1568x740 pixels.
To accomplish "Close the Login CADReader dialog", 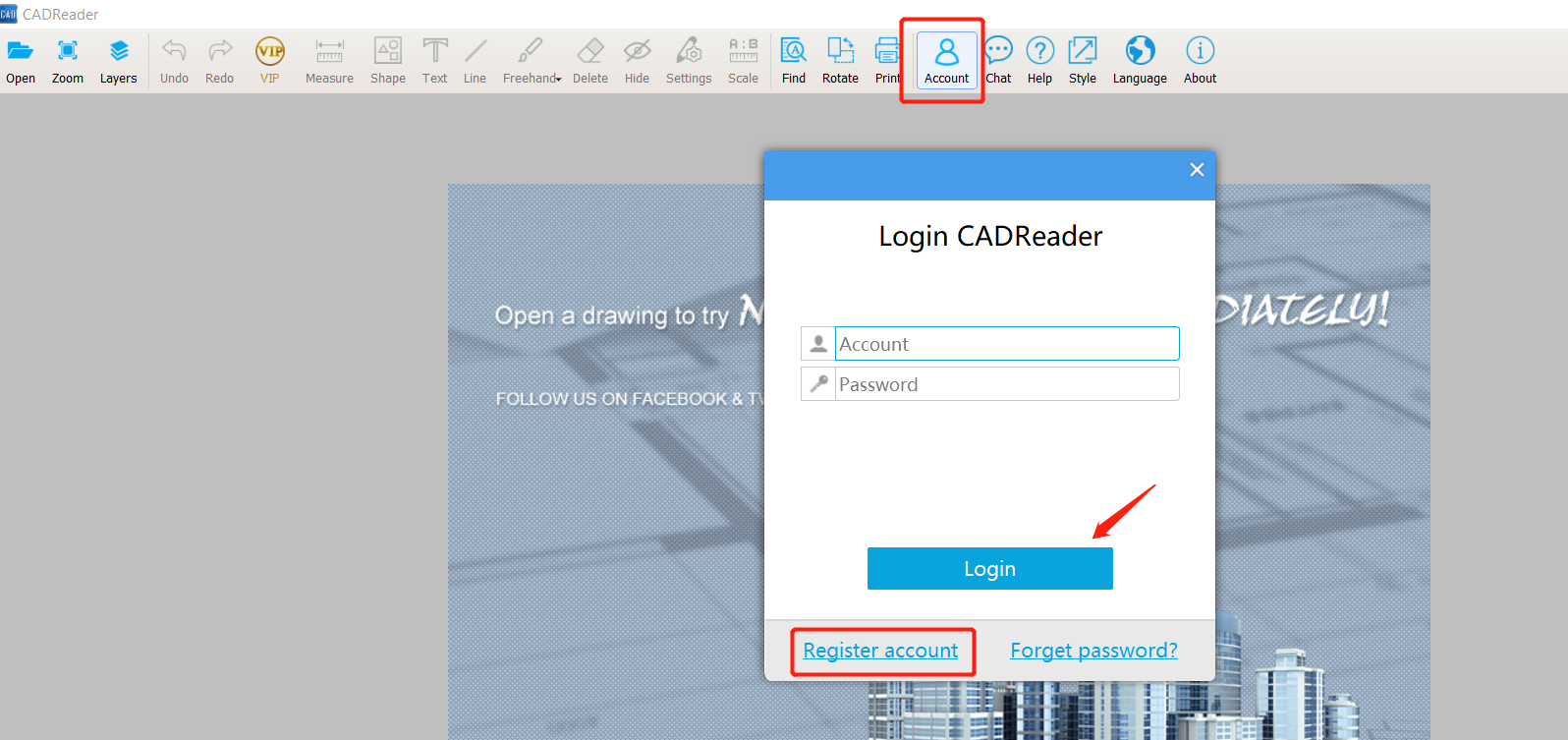I will (x=1197, y=170).
